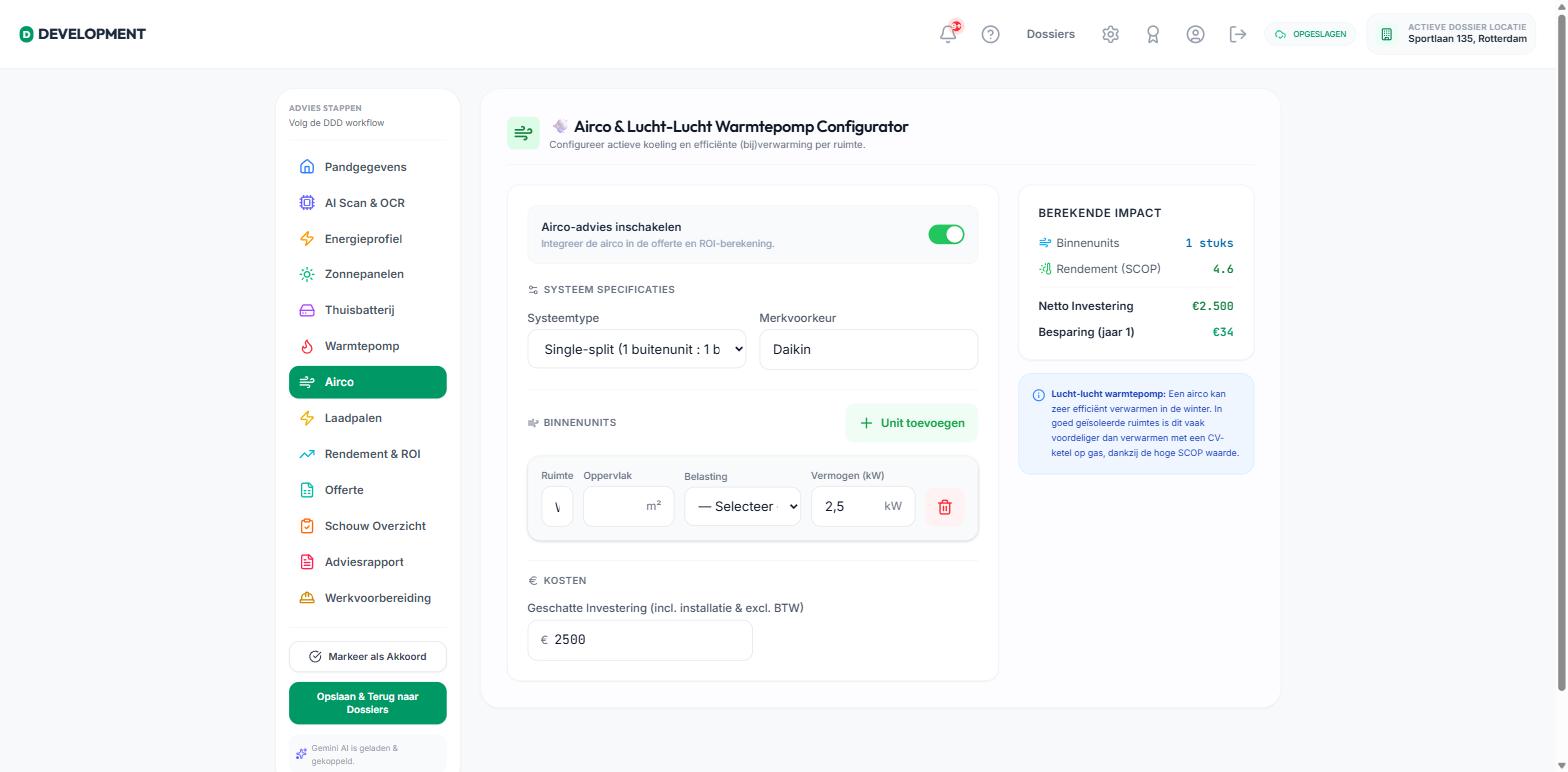Click the award badge icon in header
Viewport: 1568px width, 772px height.
coord(1153,34)
